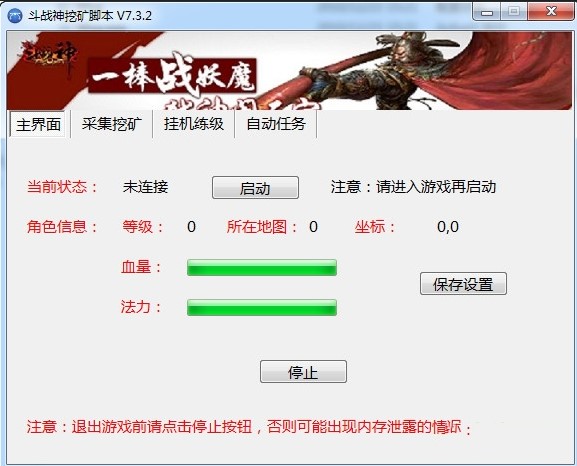
Task: Click the 法力 green progress bar
Action: tap(262, 307)
